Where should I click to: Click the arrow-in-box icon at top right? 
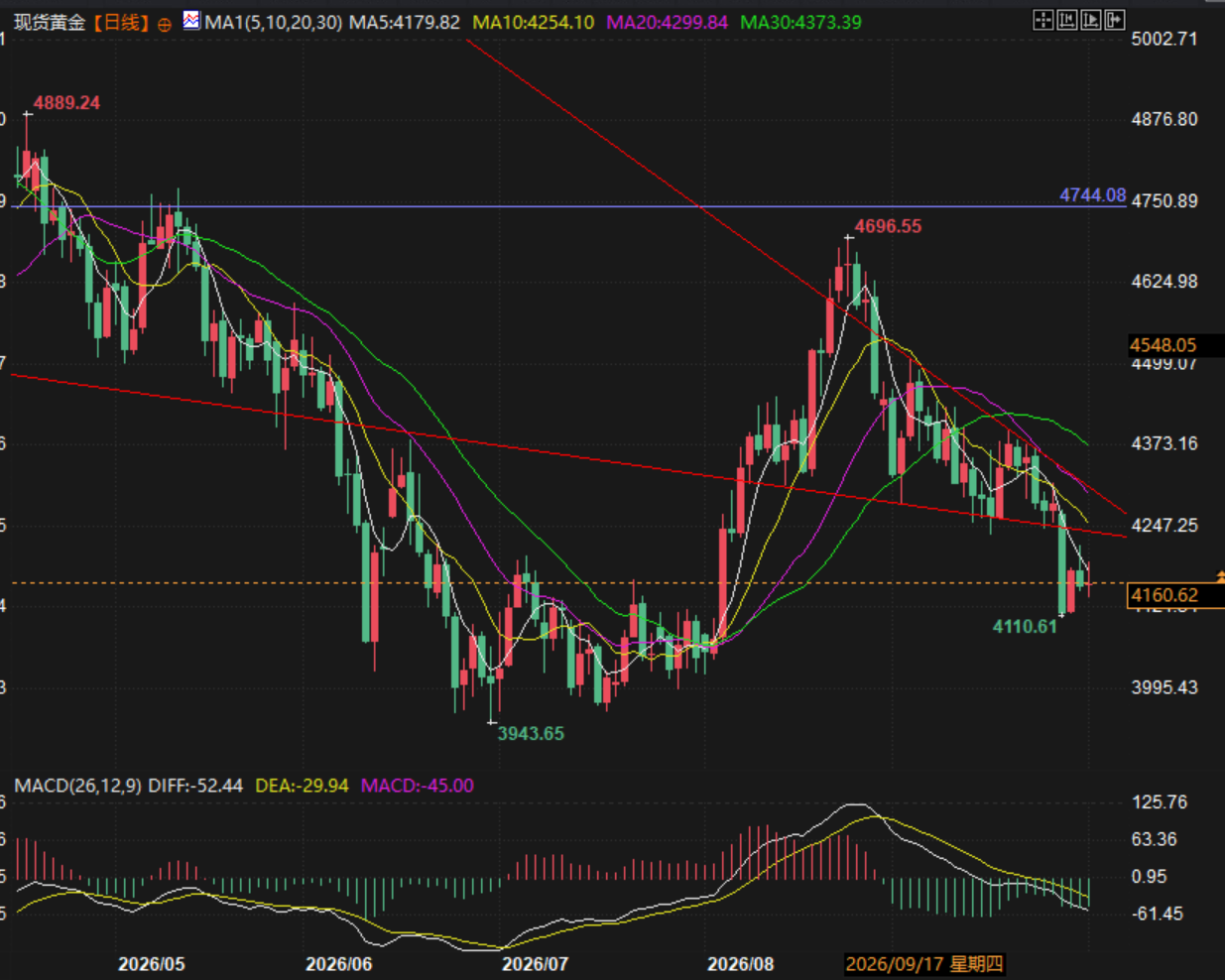pos(1115,20)
